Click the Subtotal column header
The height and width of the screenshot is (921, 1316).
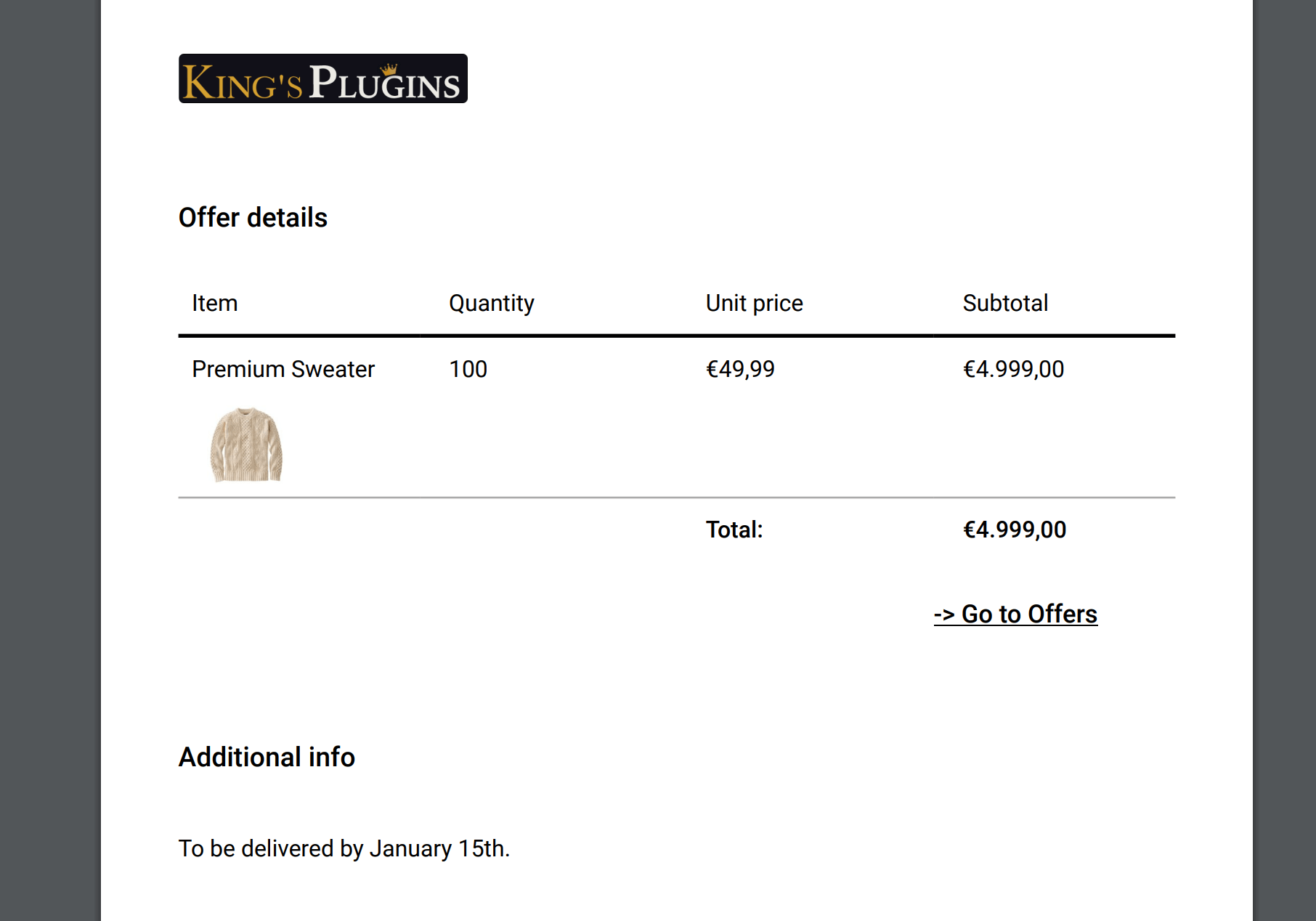point(1005,303)
